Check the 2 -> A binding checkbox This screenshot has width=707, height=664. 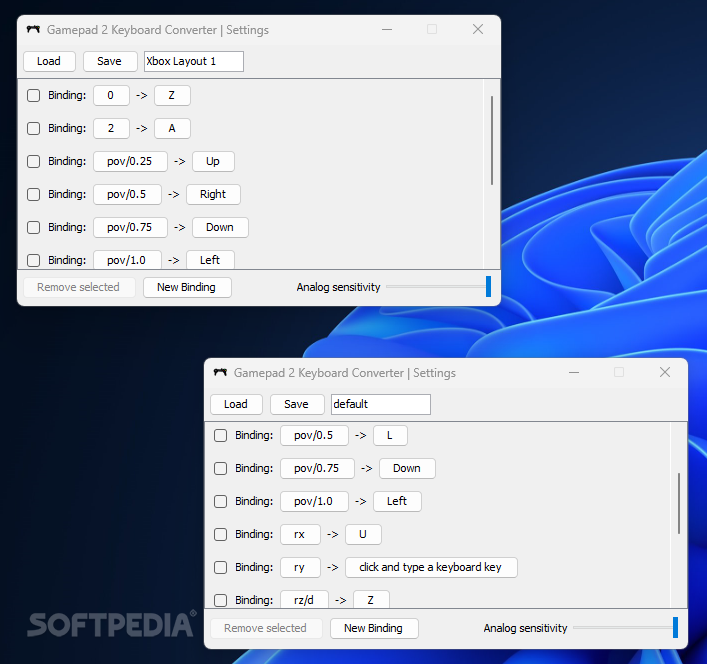[33, 128]
